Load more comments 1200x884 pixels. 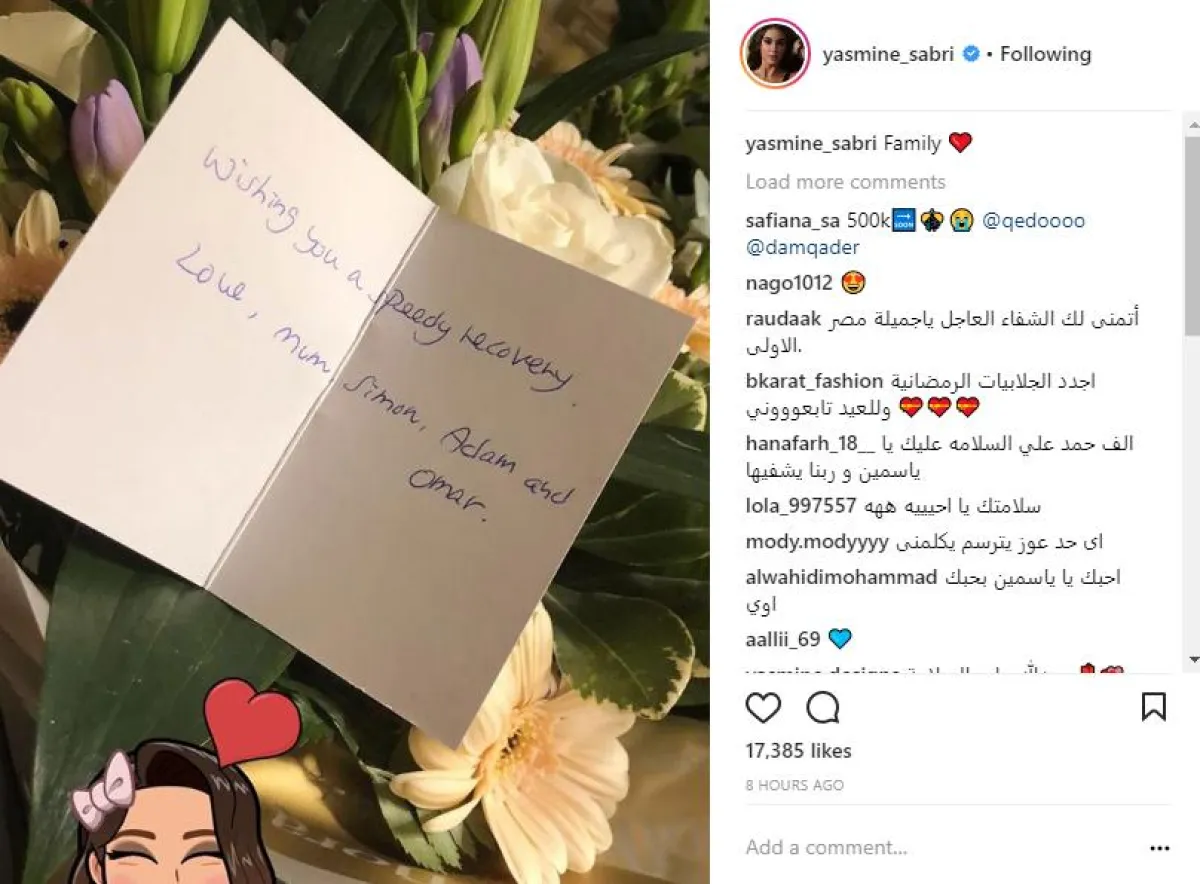845,182
